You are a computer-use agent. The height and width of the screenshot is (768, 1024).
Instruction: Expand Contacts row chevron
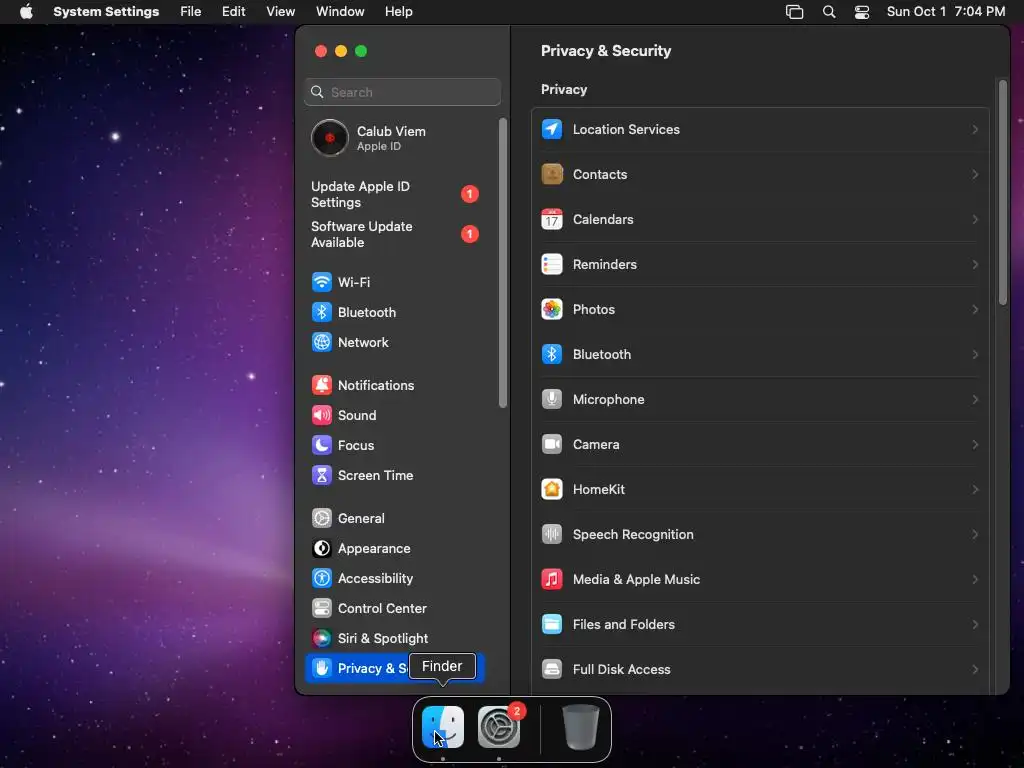974,174
